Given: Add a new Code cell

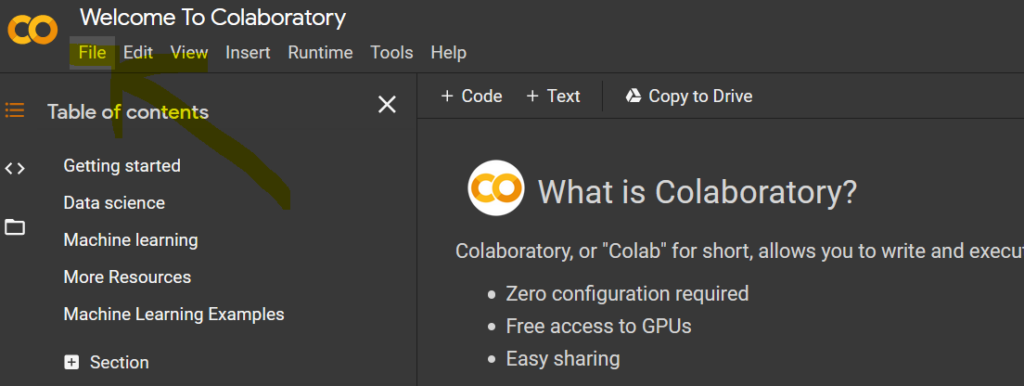Looking at the screenshot, I should click(x=472, y=96).
